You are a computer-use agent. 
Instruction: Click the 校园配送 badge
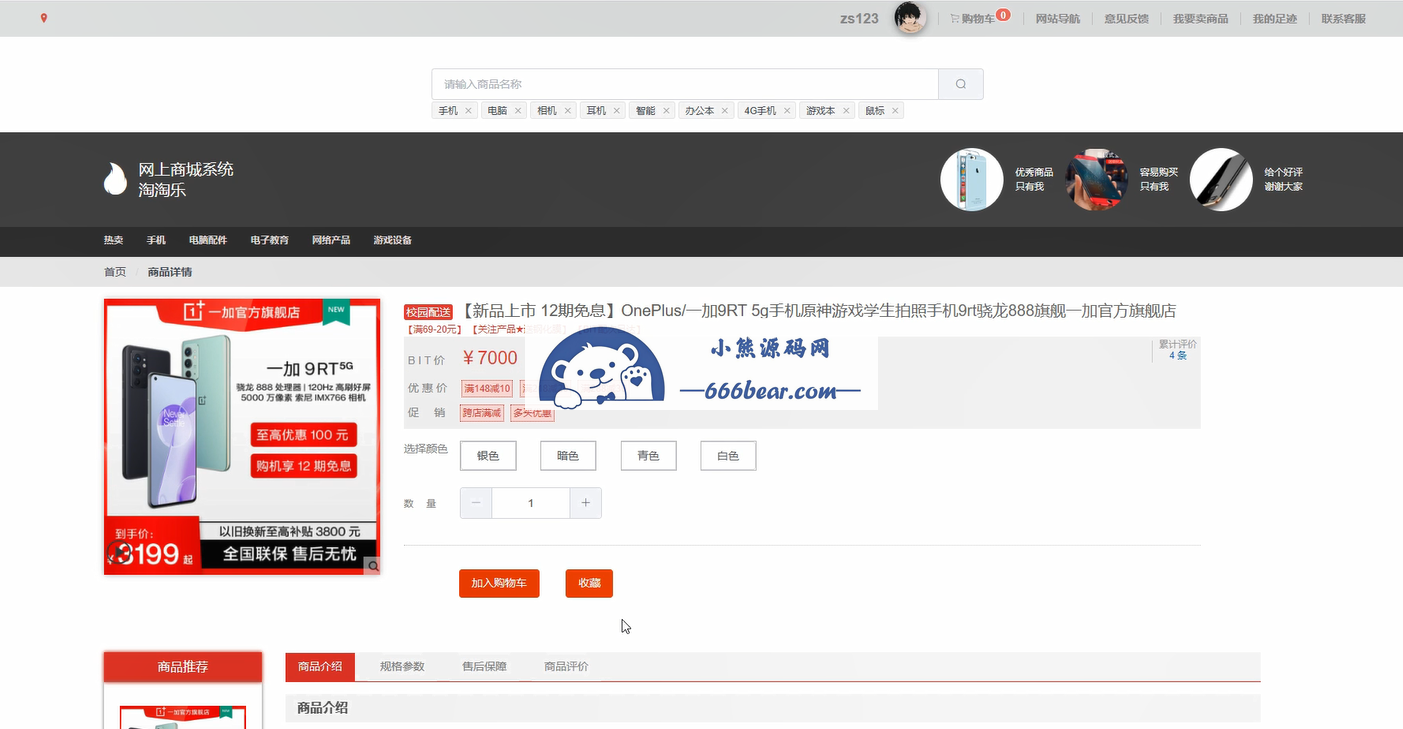point(429,312)
